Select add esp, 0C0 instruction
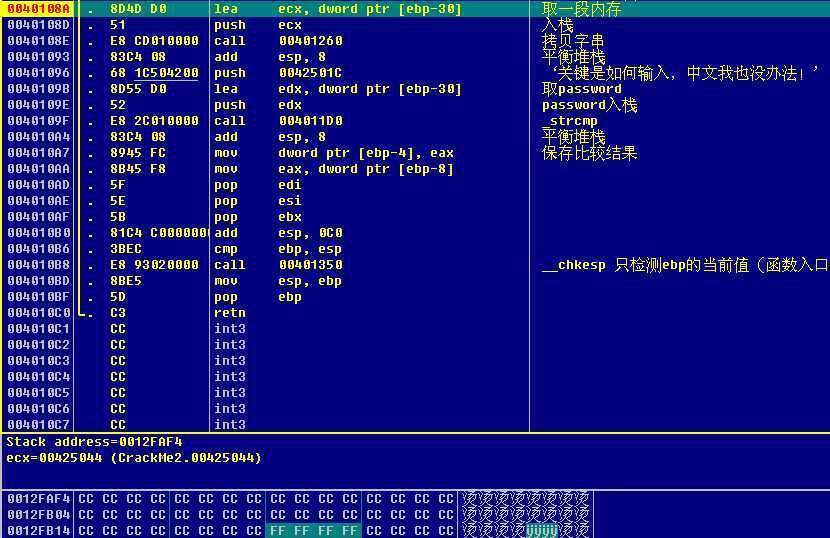Image resolution: width=830 pixels, height=538 pixels. pos(278,232)
